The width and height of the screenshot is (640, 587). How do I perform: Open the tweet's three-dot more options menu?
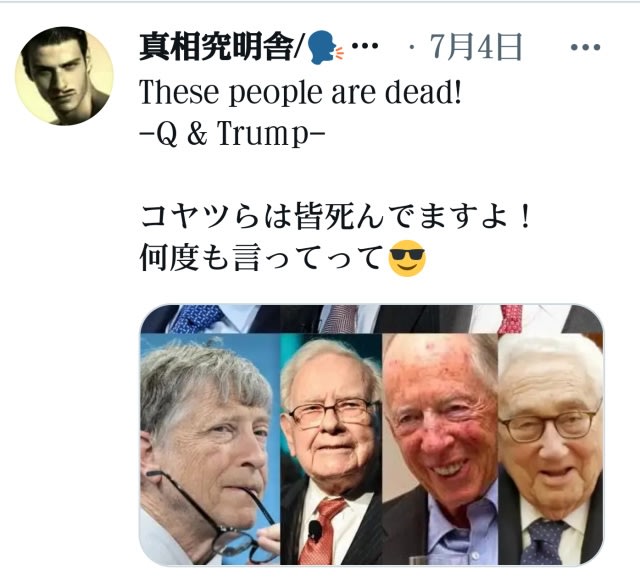tap(585, 47)
